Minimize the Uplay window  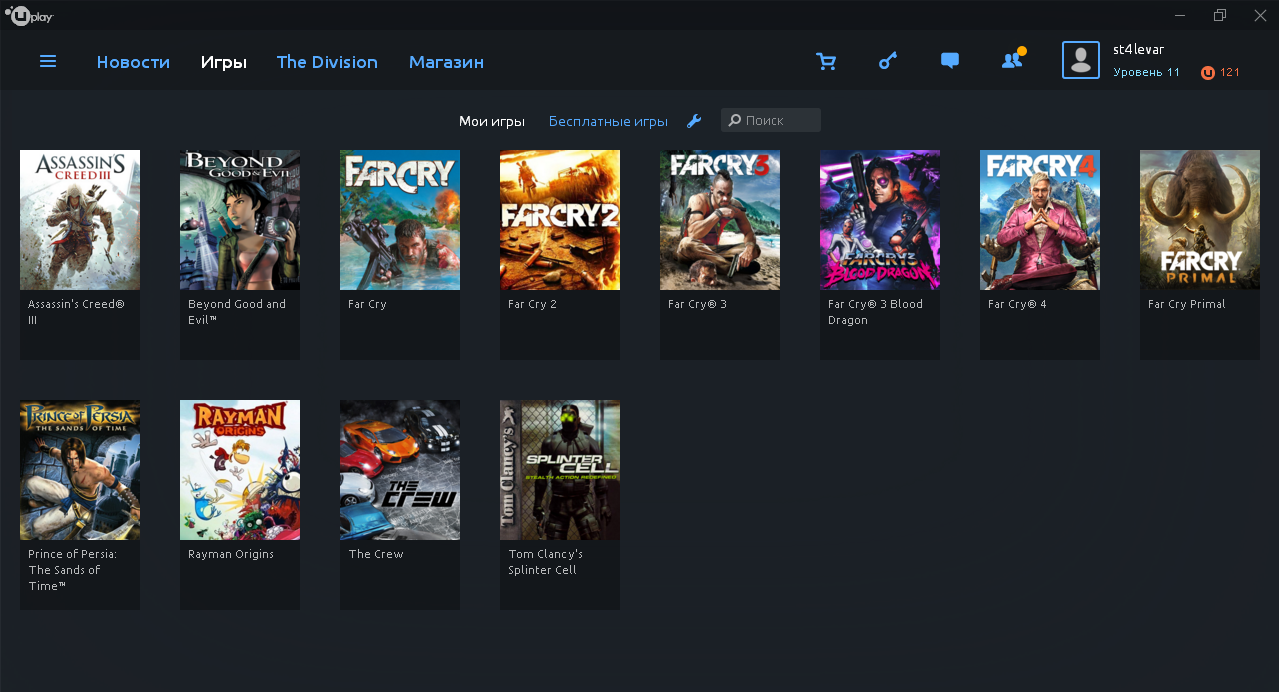coord(1179,15)
